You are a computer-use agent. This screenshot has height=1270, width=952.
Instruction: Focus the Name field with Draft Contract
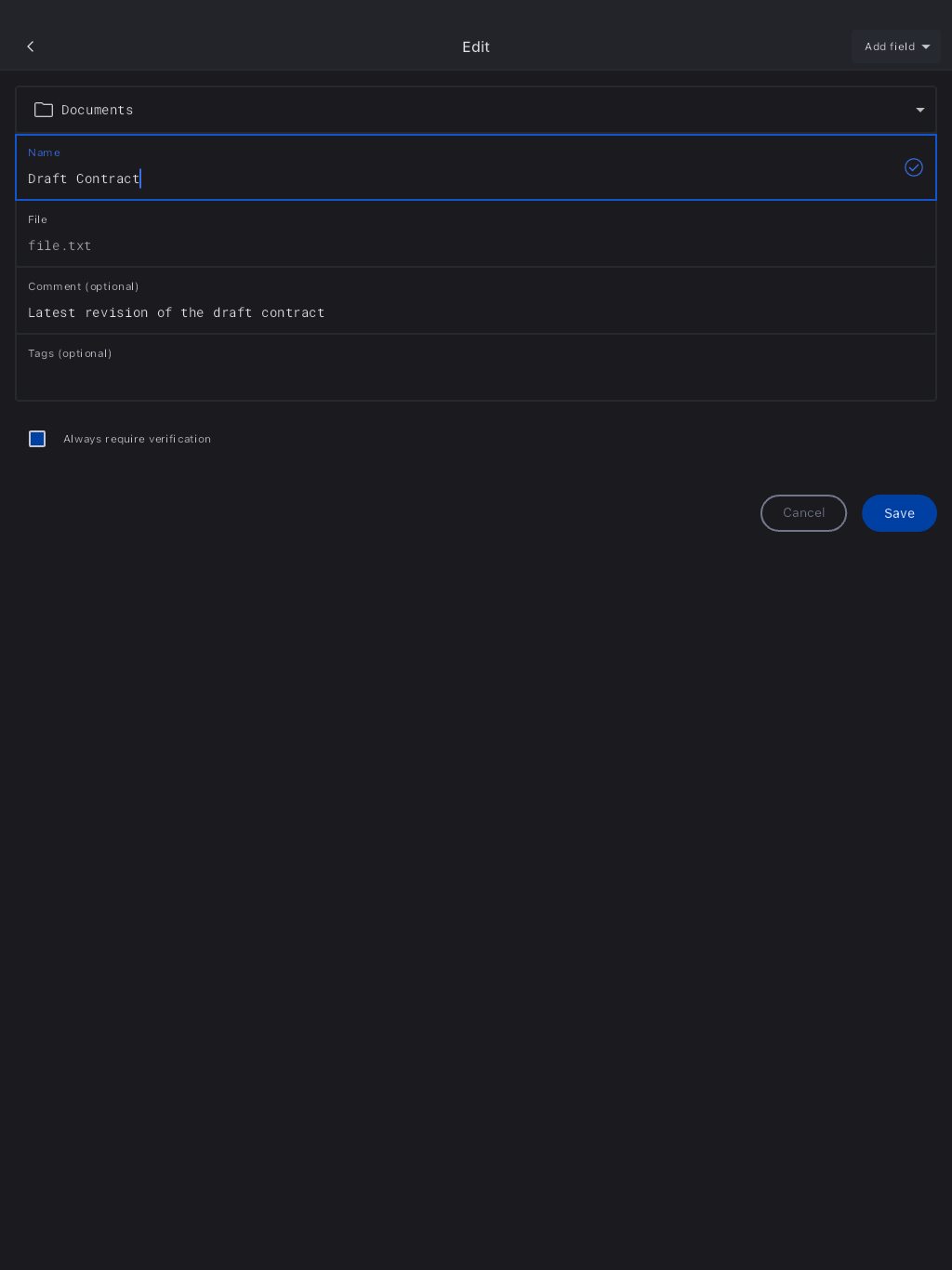click(372, 179)
